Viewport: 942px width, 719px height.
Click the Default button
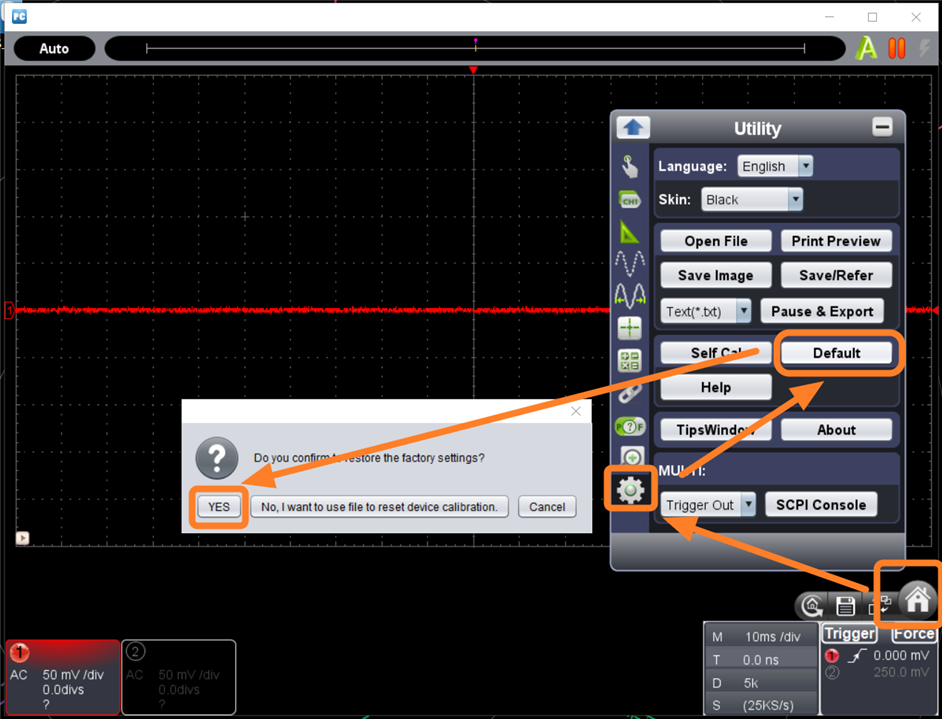(x=836, y=353)
